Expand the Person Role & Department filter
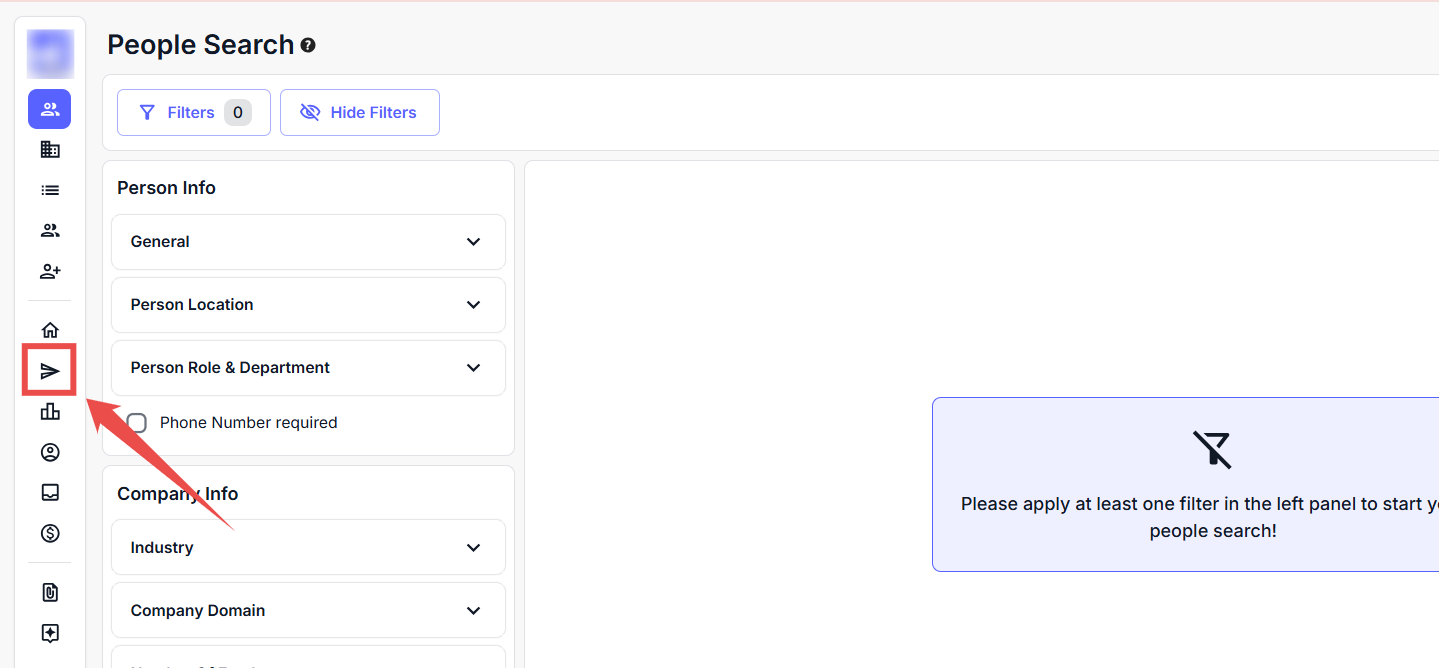This screenshot has height=668, width=1439. [x=308, y=368]
